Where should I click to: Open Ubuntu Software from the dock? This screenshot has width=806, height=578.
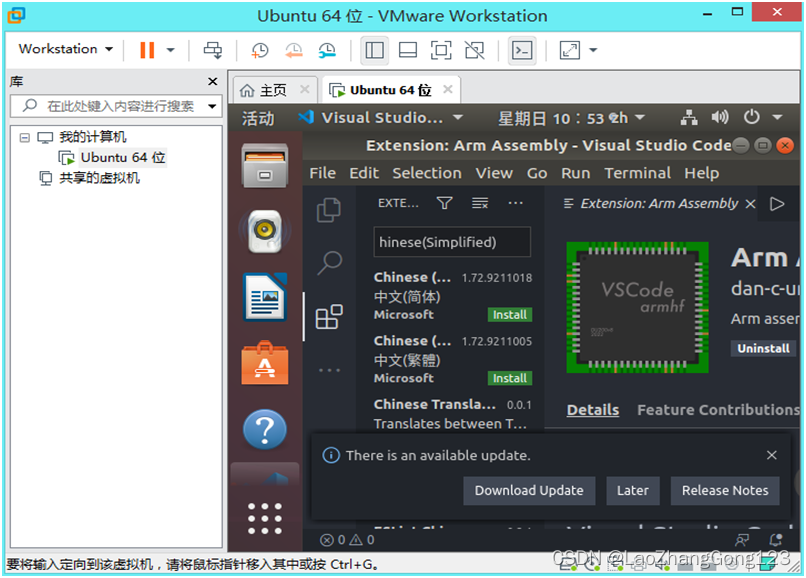(265, 363)
